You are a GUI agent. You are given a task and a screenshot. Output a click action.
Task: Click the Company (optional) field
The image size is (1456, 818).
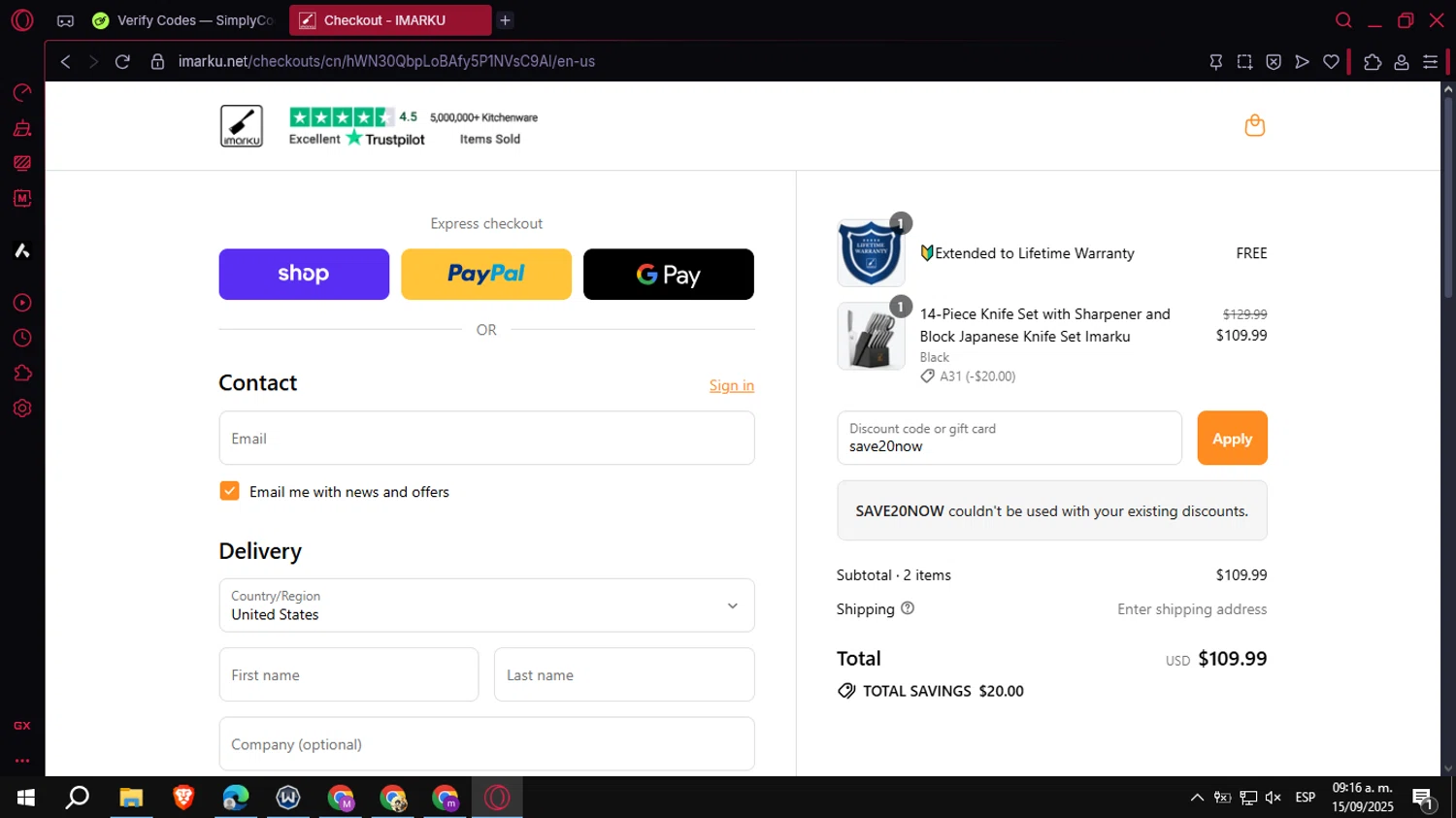[x=486, y=744]
